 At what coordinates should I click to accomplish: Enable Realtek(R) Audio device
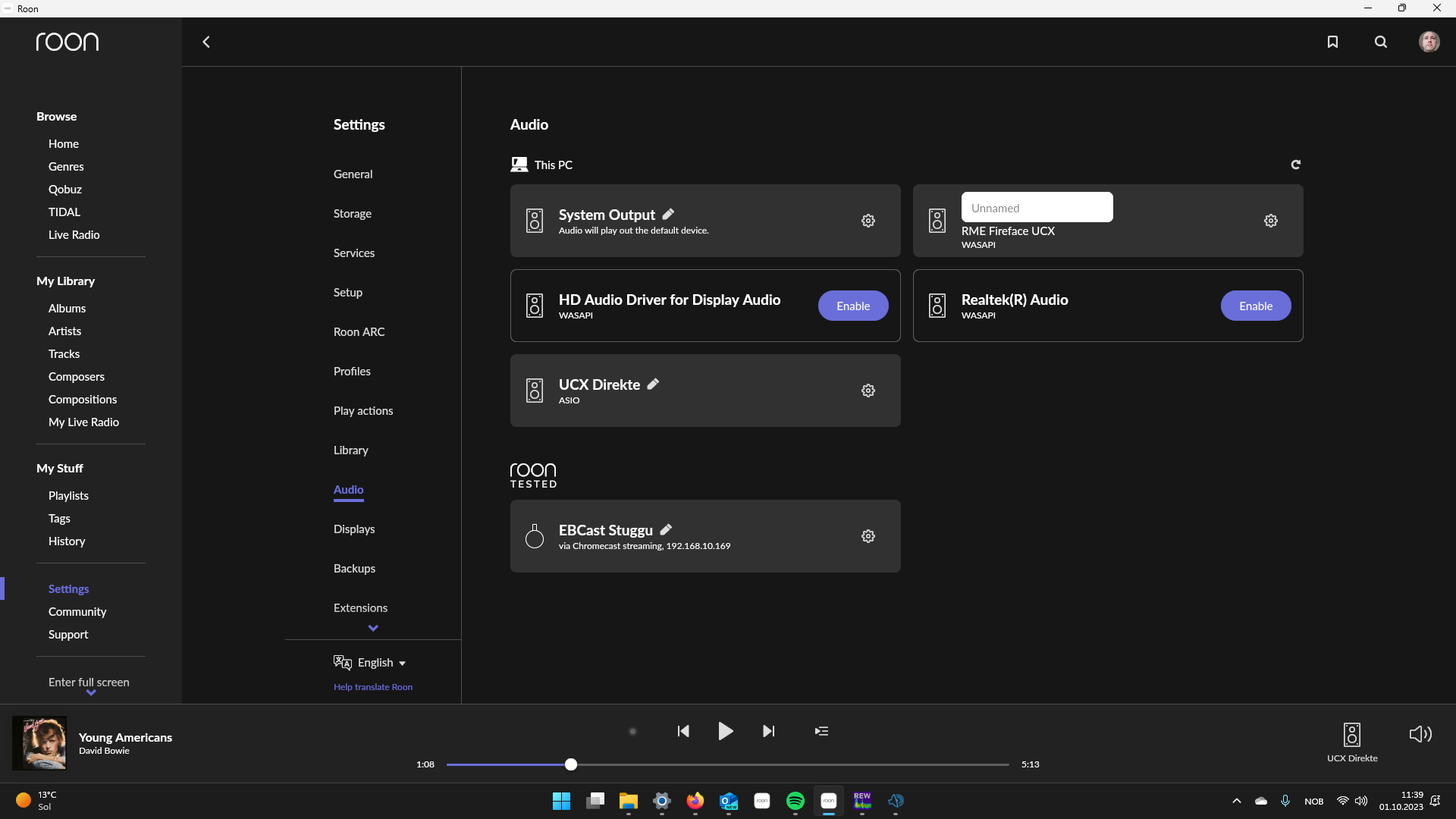click(x=1256, y=306)
